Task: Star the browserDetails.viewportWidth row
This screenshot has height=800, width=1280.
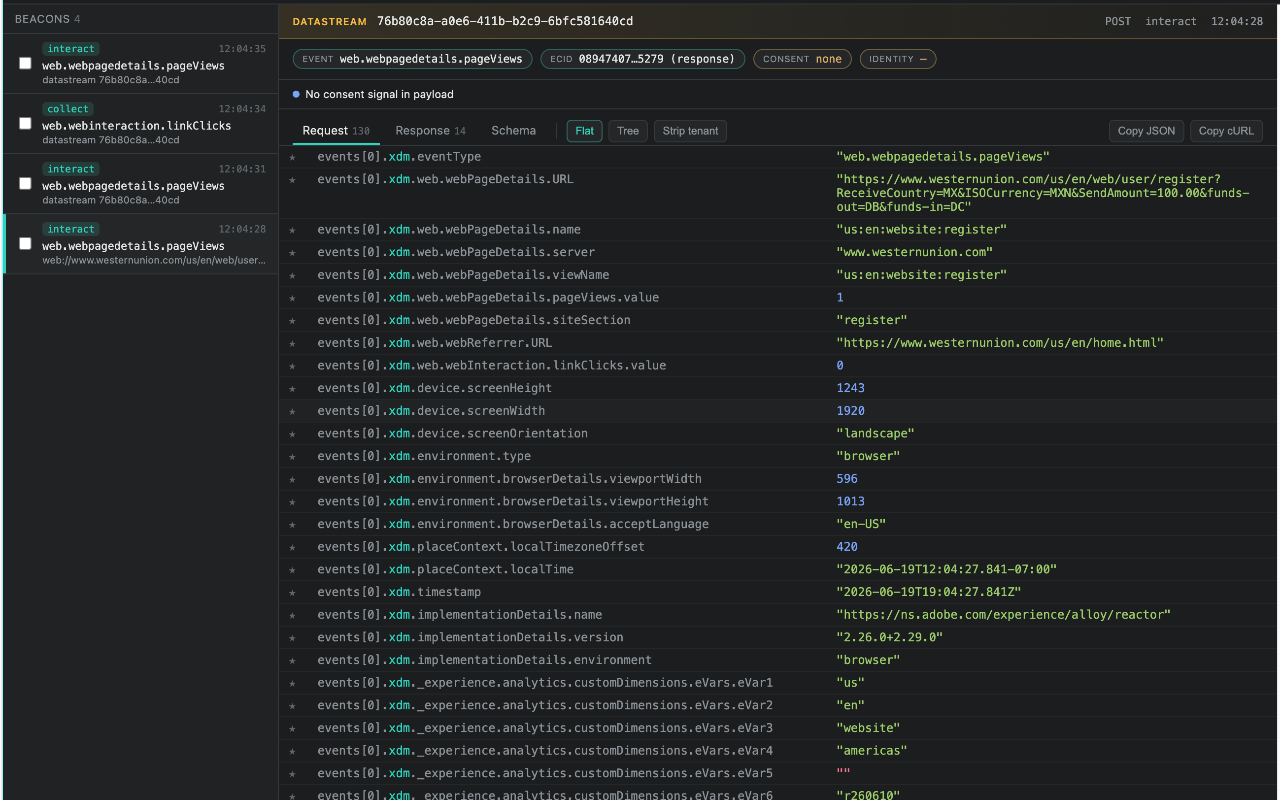Action: pos(293,479)
